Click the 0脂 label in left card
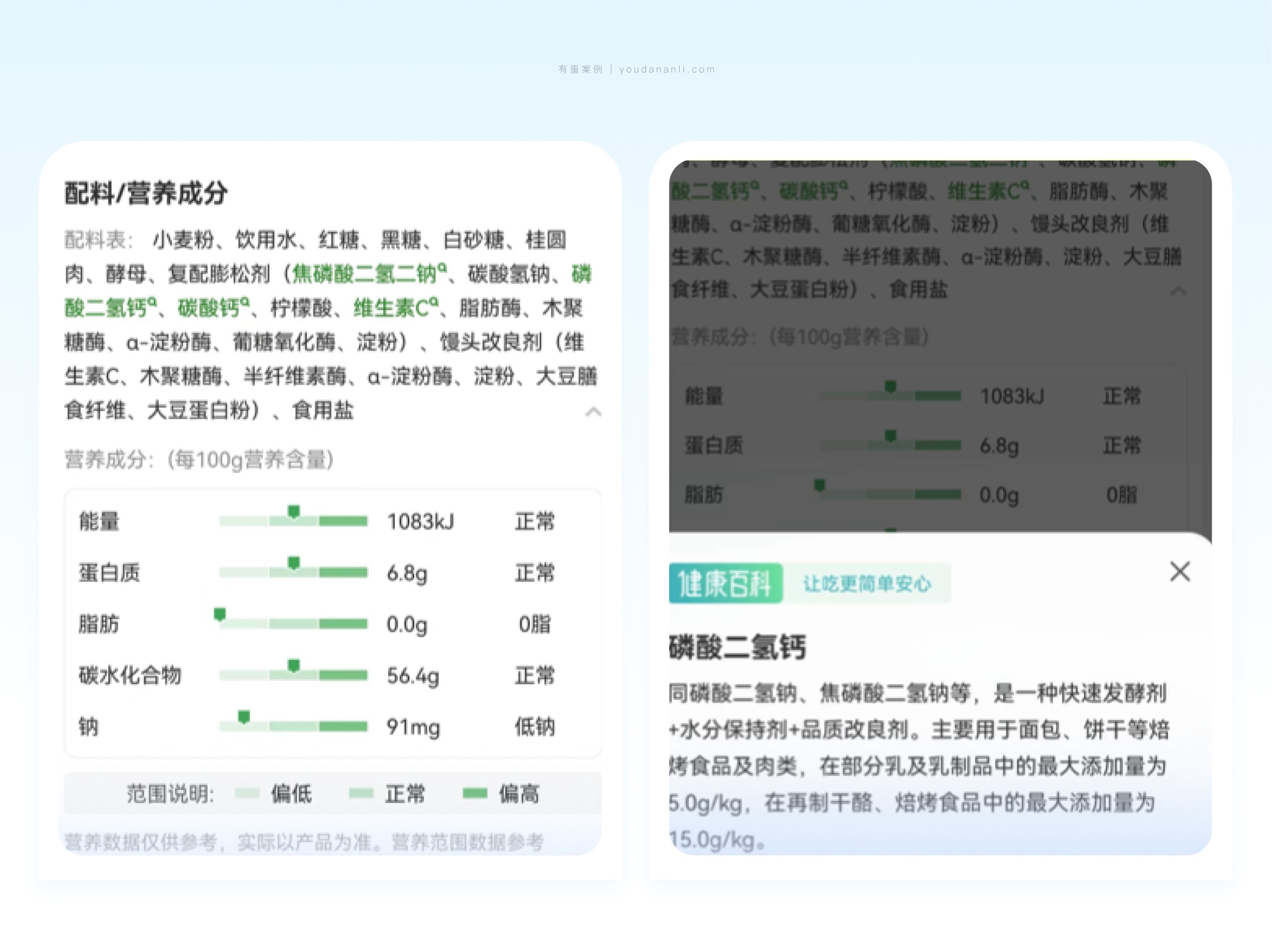 click(534, 625)
